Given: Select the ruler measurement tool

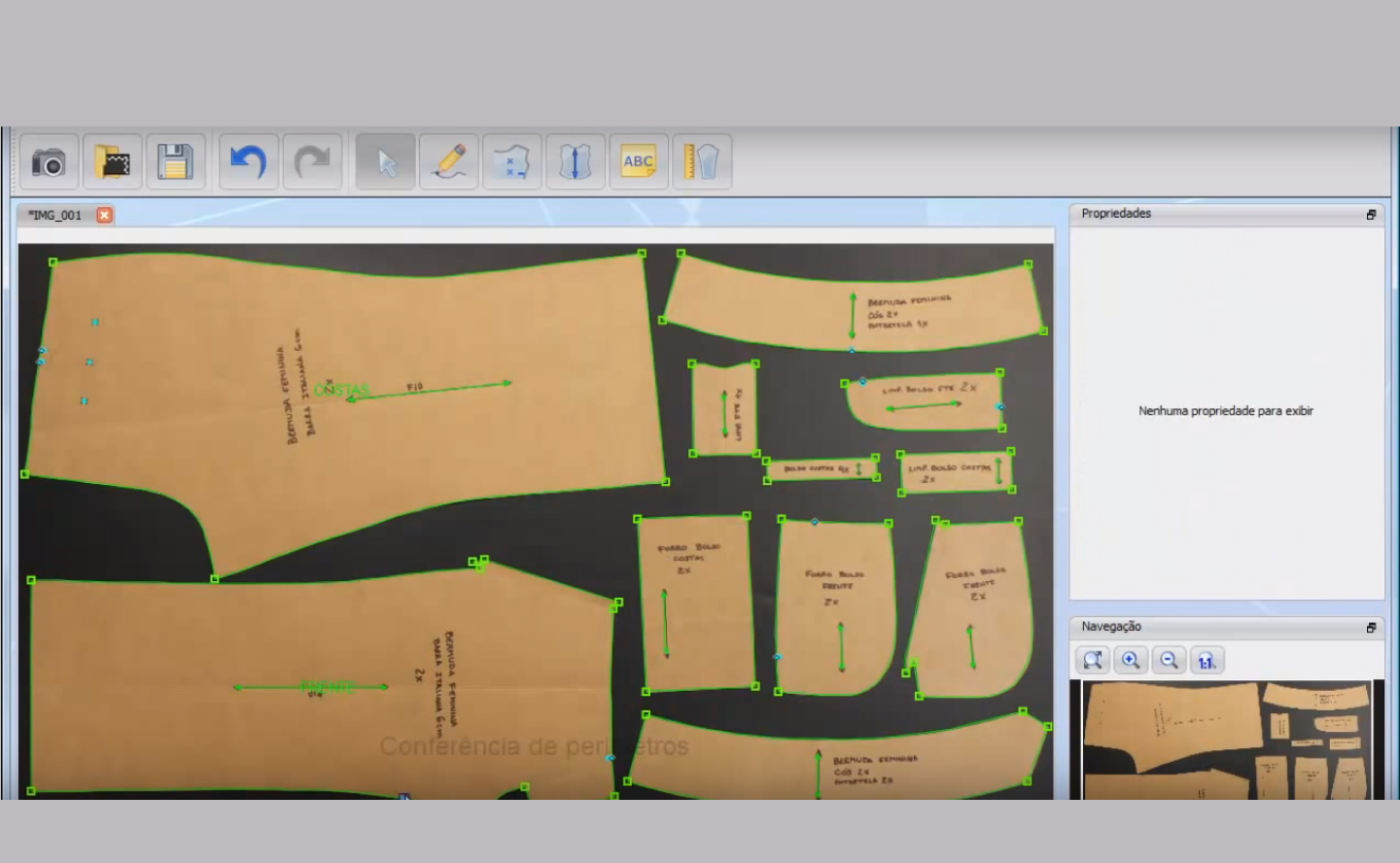Looking at the screenshot, I should (x=702, y=162).
